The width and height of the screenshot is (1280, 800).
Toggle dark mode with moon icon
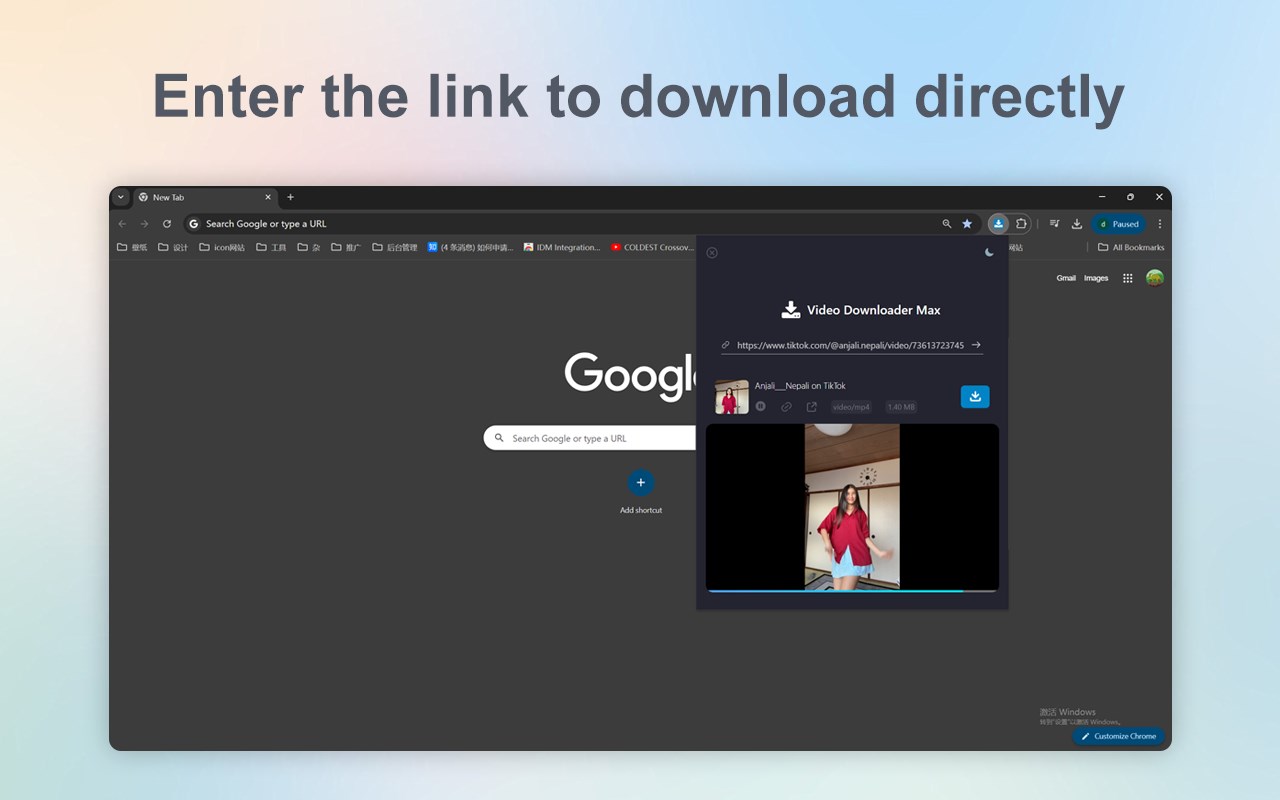pos(989,253)
